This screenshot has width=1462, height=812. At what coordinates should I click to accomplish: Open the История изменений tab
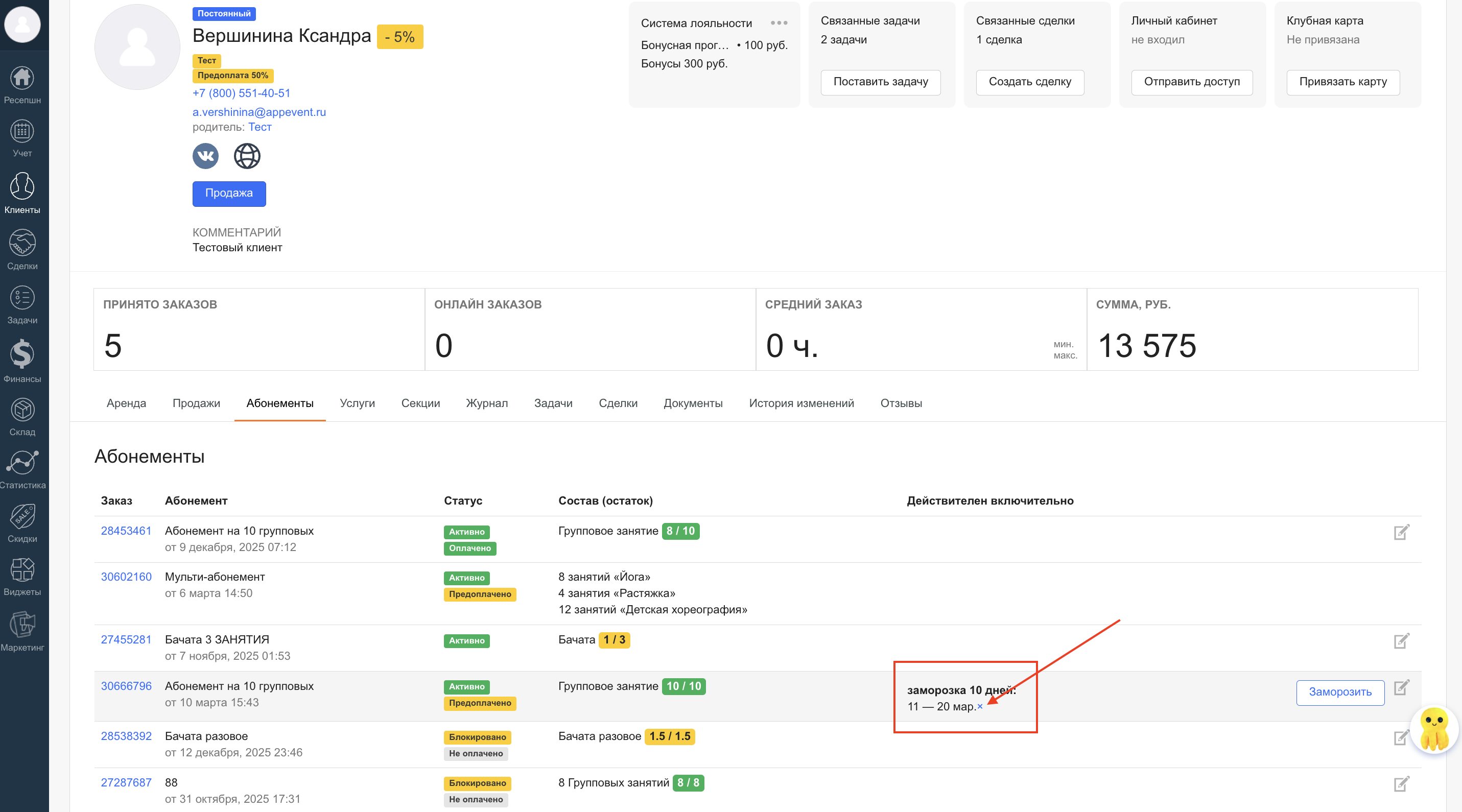(801, 403)
